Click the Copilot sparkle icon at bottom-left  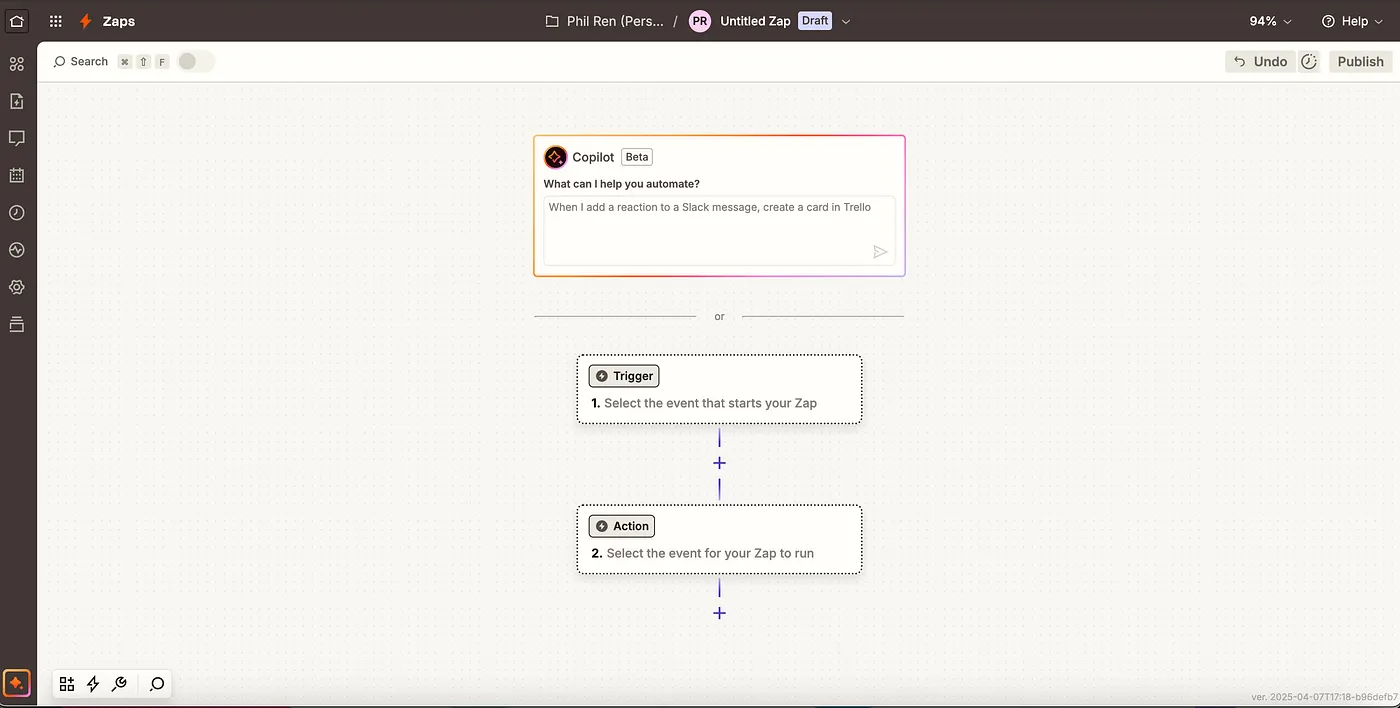point(16,684)
